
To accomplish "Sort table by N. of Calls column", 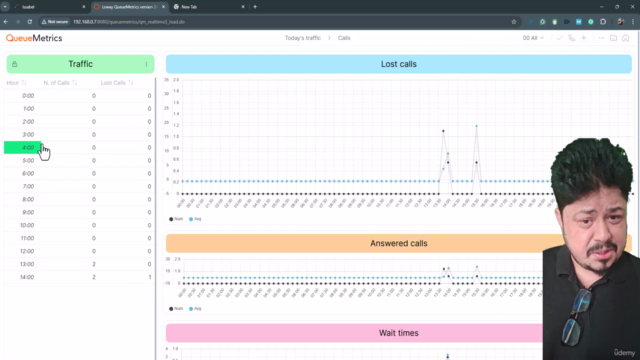I will [x=60, y=82].
